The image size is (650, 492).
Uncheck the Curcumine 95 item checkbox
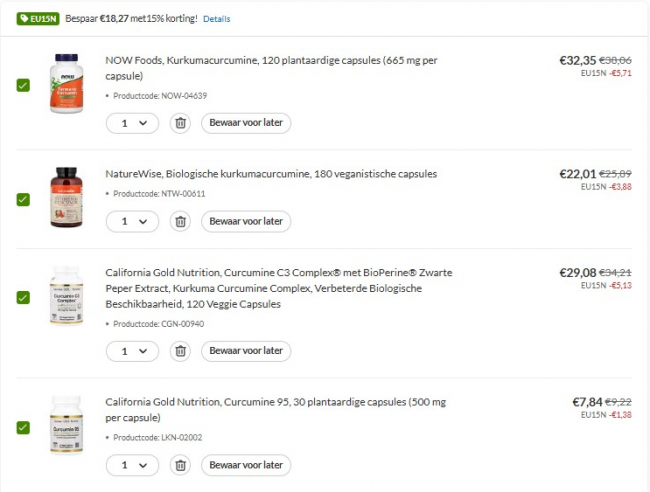point(23,427)
